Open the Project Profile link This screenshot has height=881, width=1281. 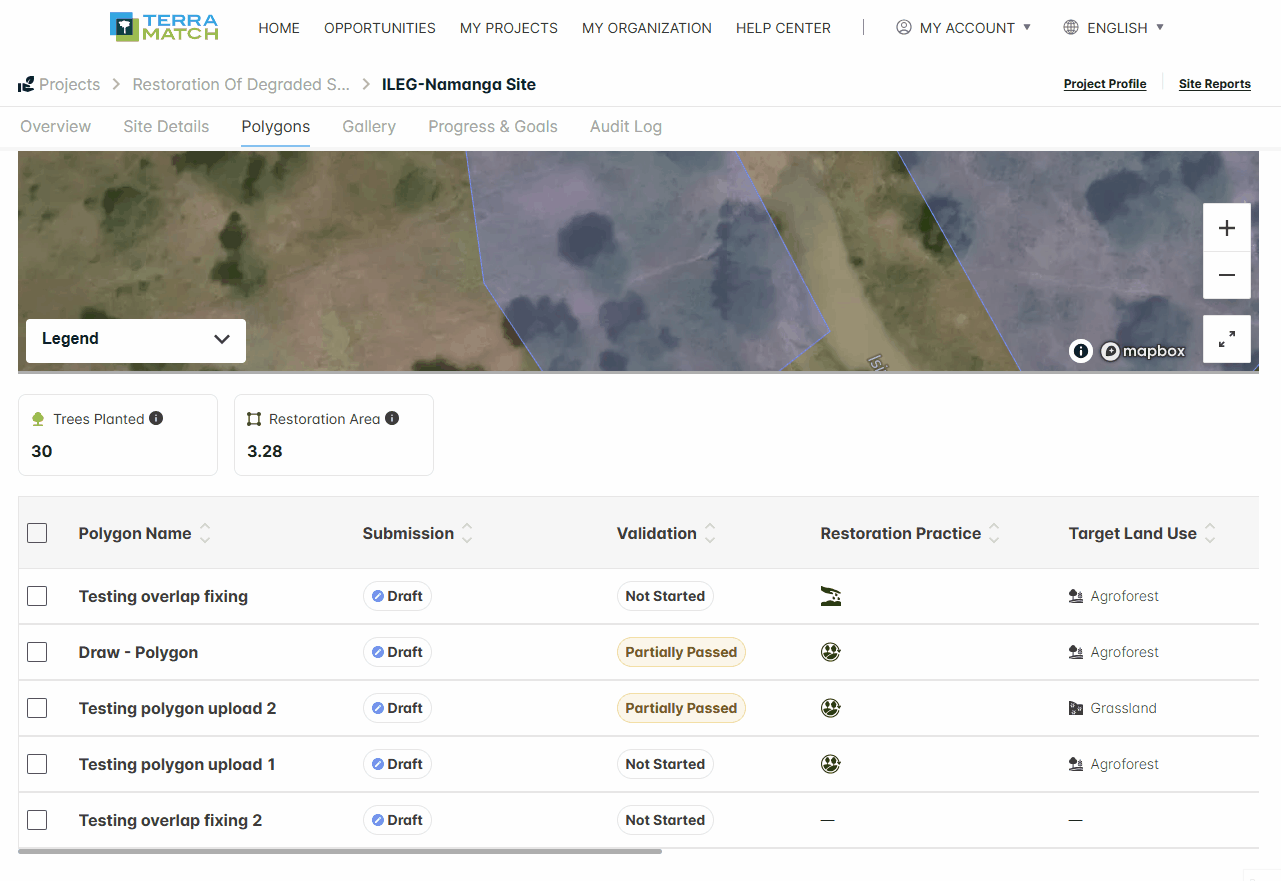click(x=1105, y=84)
